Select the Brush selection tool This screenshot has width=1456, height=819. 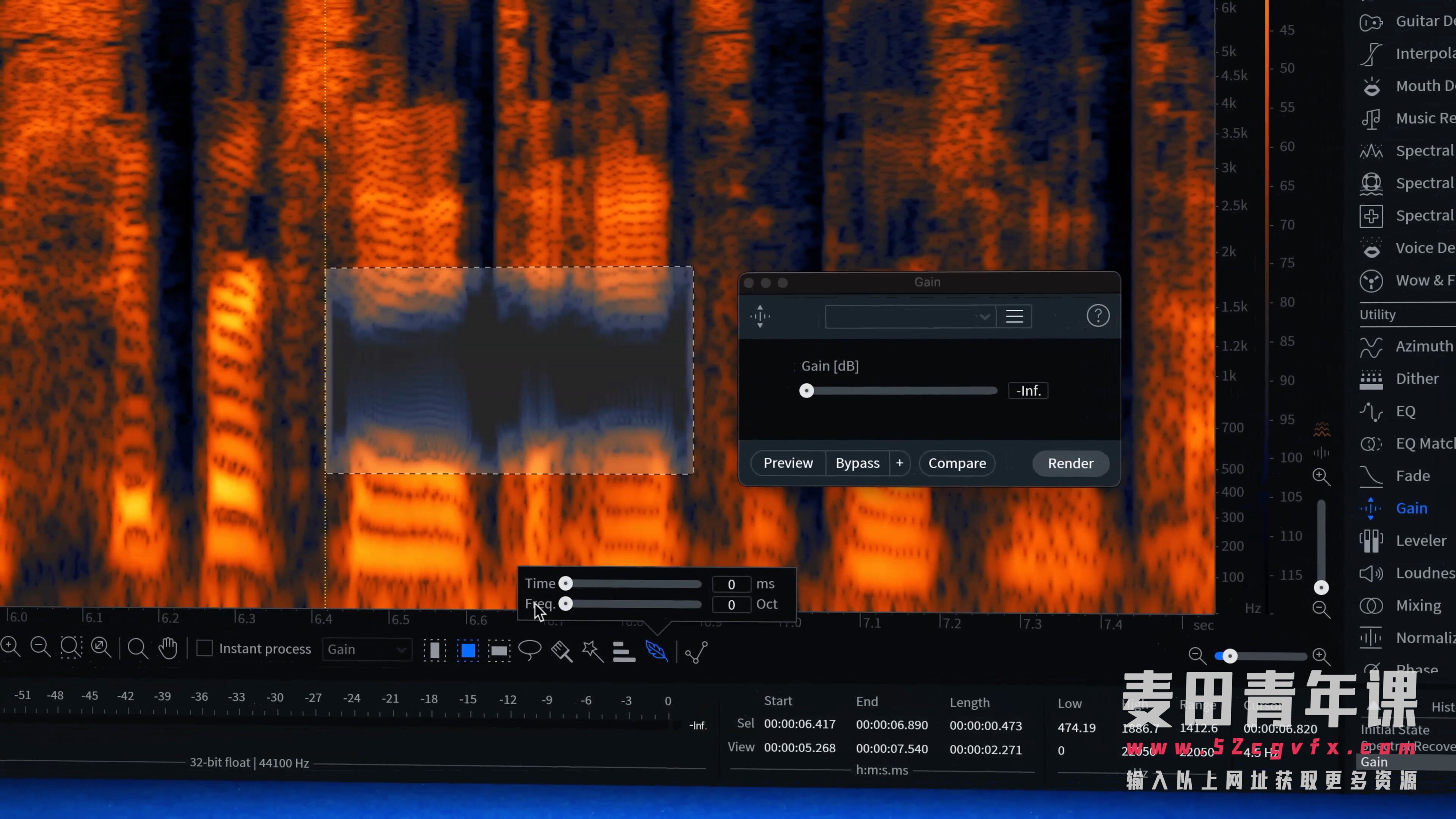click(x=561, y=651)
